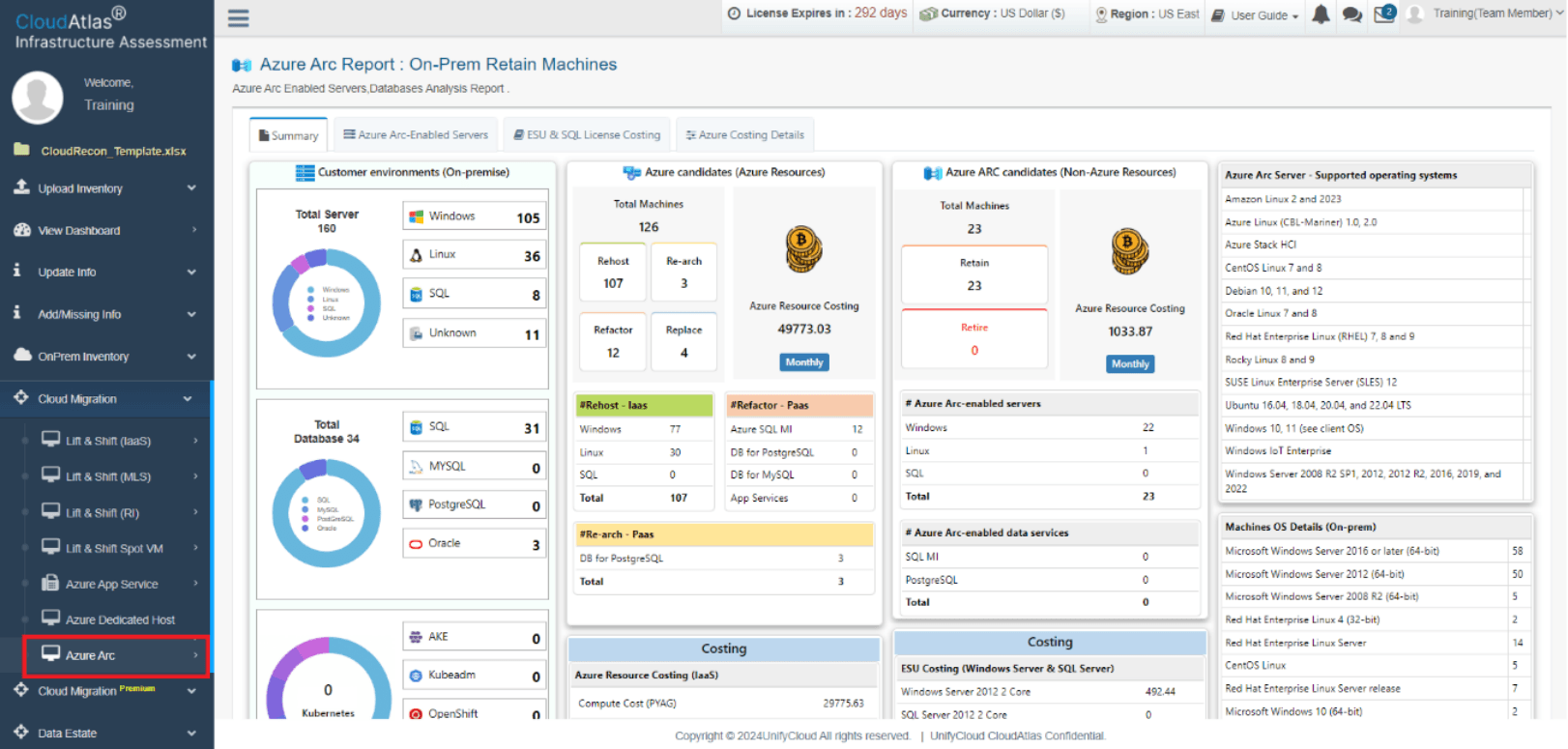Screen dimensions: 1568x749
Task: Switch to the Summary tab
Action: point(288,135)
